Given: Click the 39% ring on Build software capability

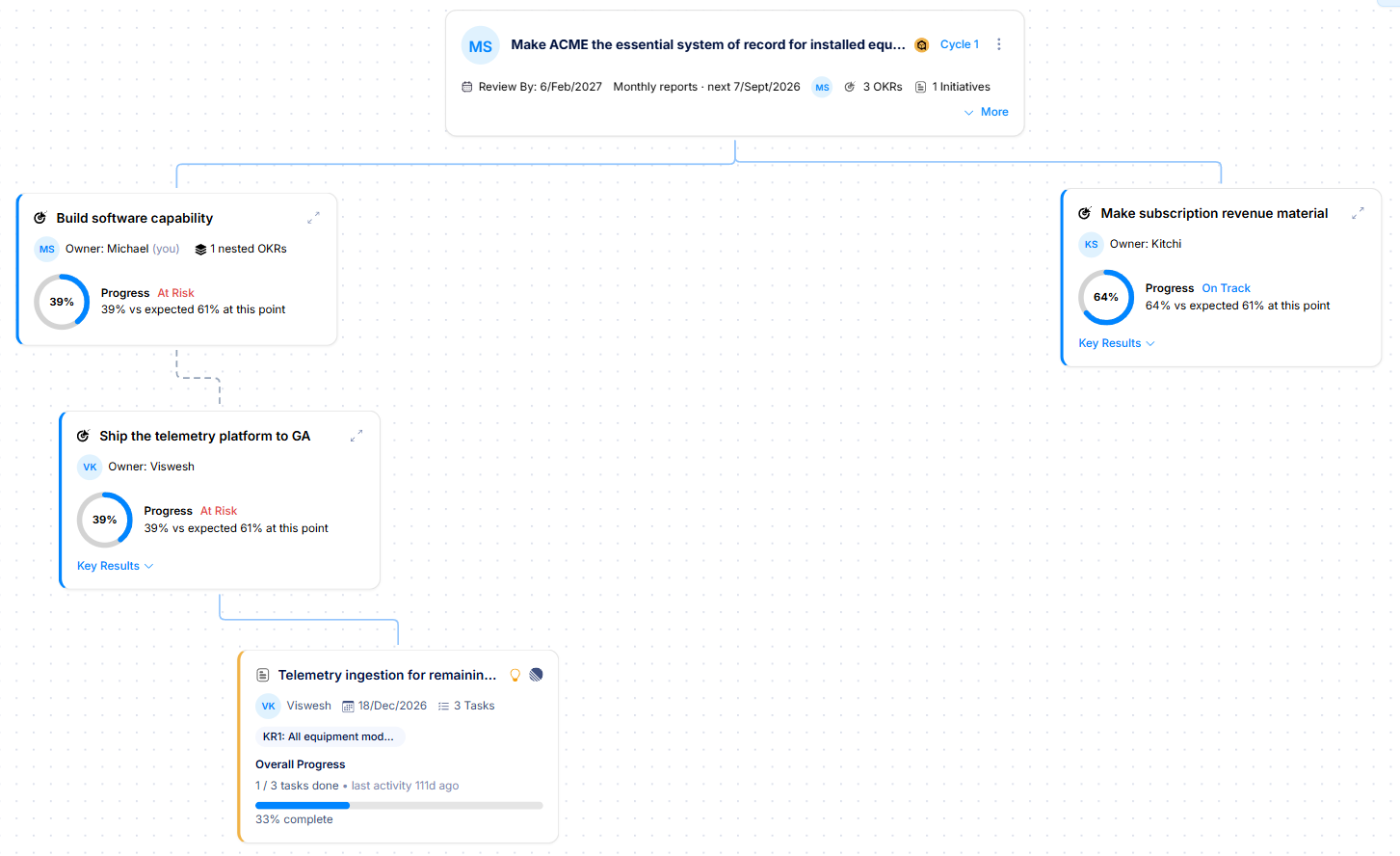Looking at the screenshot, I should (62, 302).
